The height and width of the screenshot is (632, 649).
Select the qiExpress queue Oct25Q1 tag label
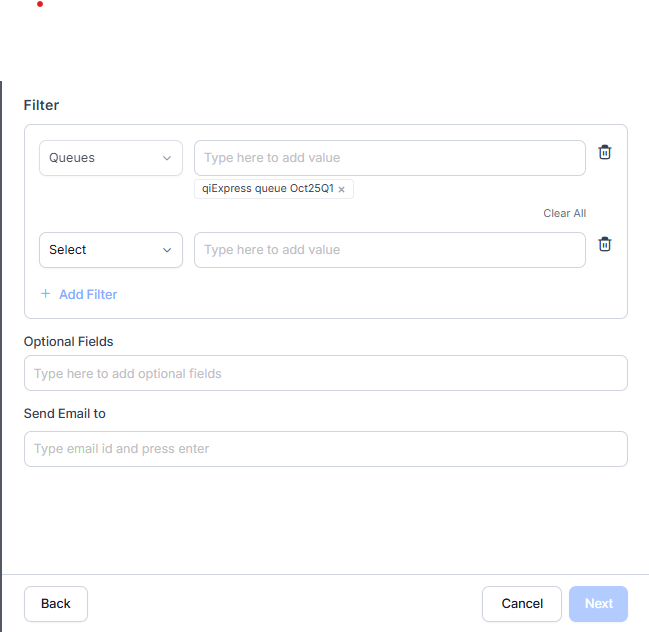(x=267, y=189)
